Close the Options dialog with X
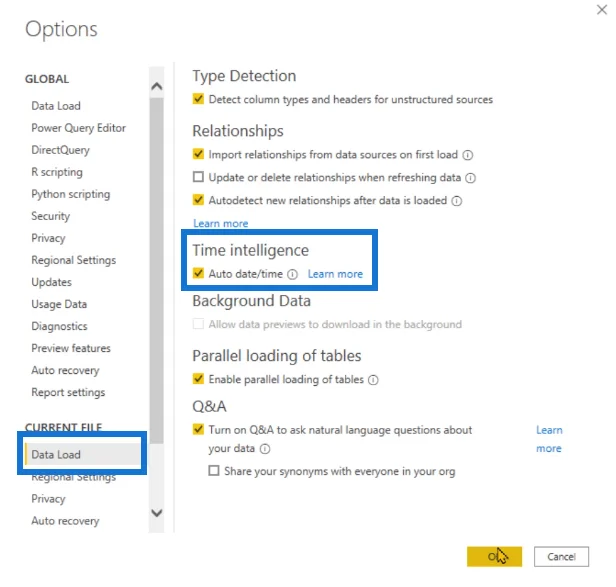The height and width of the screenshot is (587, 616). click(602, 10)
